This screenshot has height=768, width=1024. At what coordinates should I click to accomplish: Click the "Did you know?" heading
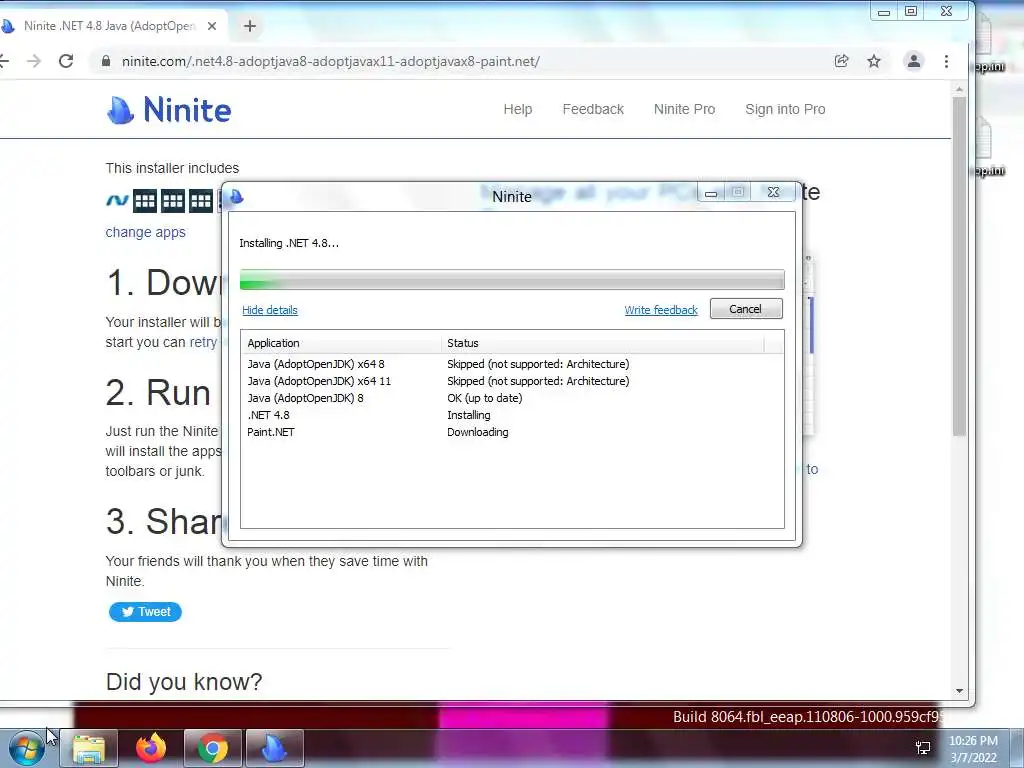point(184,682)
